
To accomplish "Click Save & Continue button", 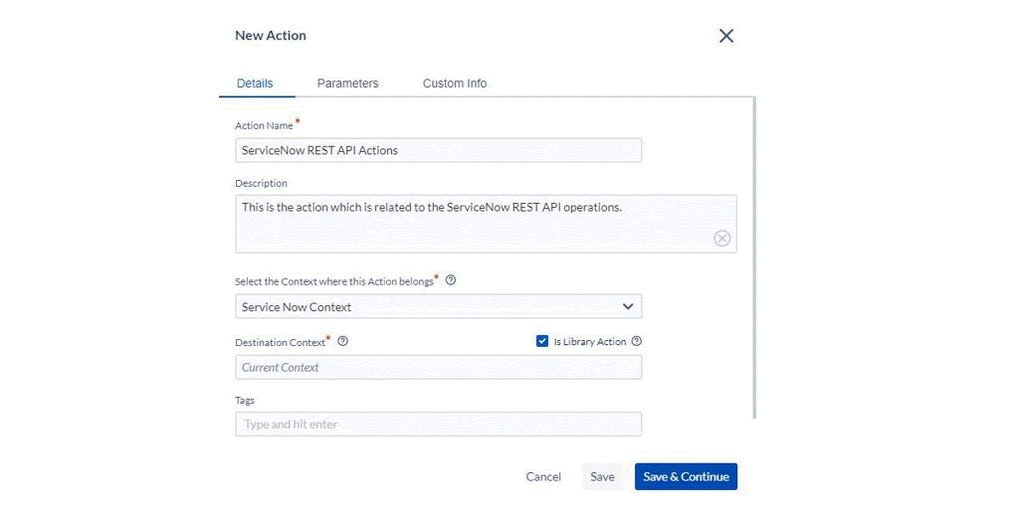I will tap(686, 477).
